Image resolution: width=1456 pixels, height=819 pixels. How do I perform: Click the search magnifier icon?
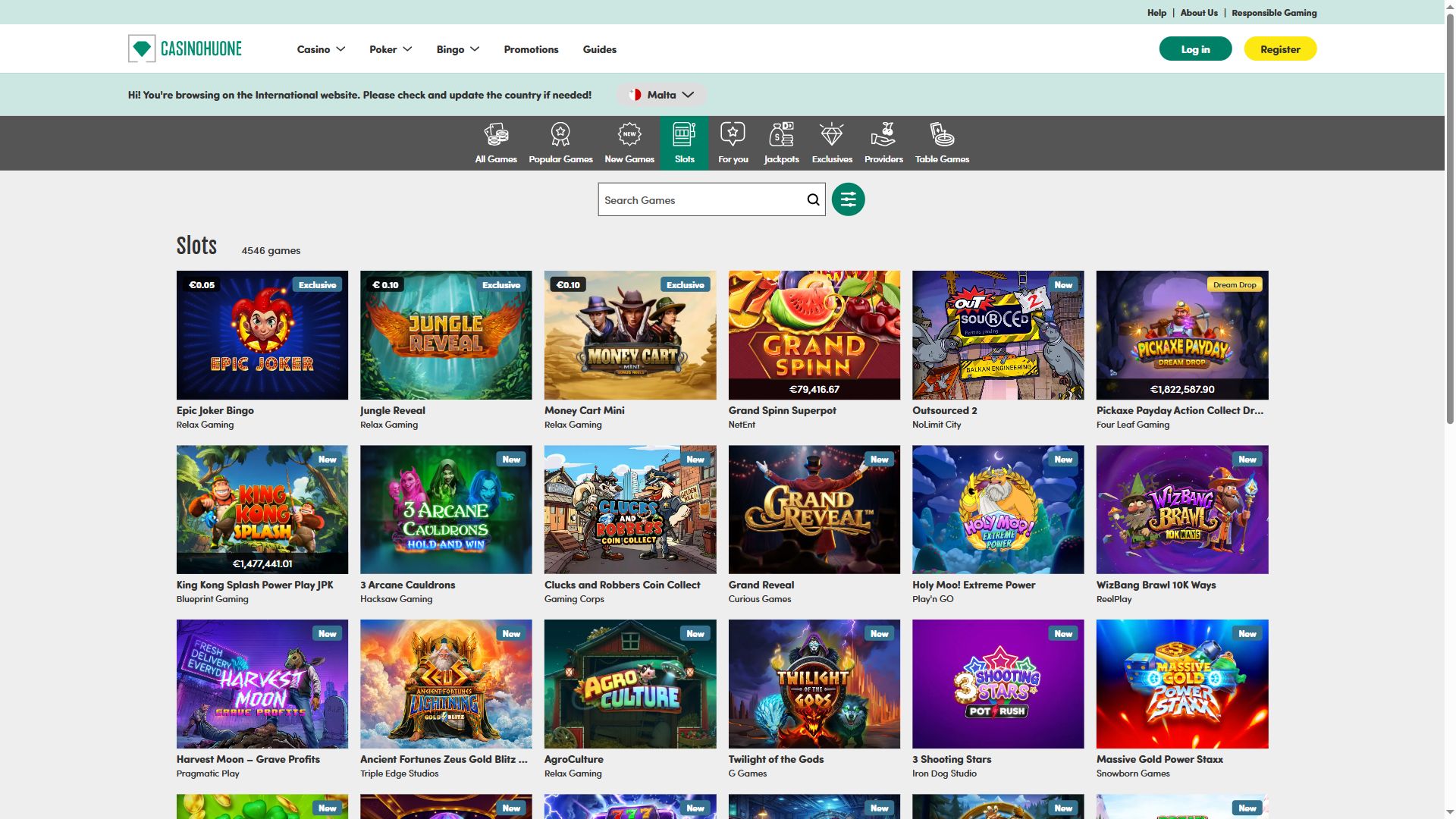(813, 199)
